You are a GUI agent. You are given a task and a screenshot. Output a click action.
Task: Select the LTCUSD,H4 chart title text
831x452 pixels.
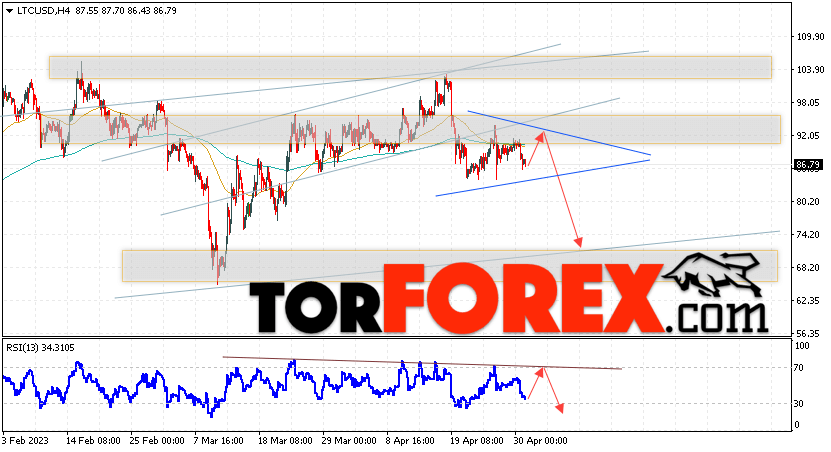[x=44, y=11]
